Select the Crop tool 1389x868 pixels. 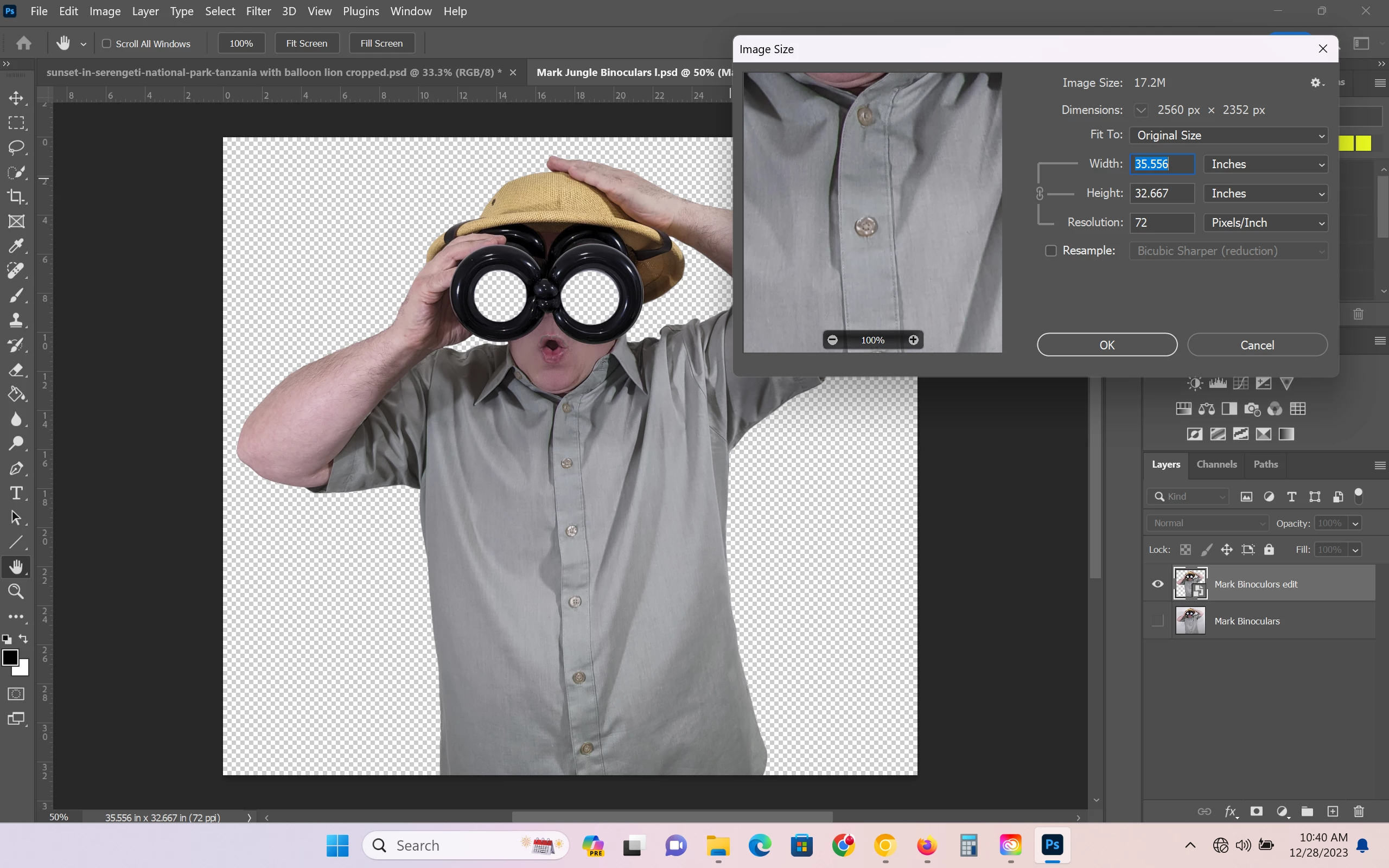point(16,197)
